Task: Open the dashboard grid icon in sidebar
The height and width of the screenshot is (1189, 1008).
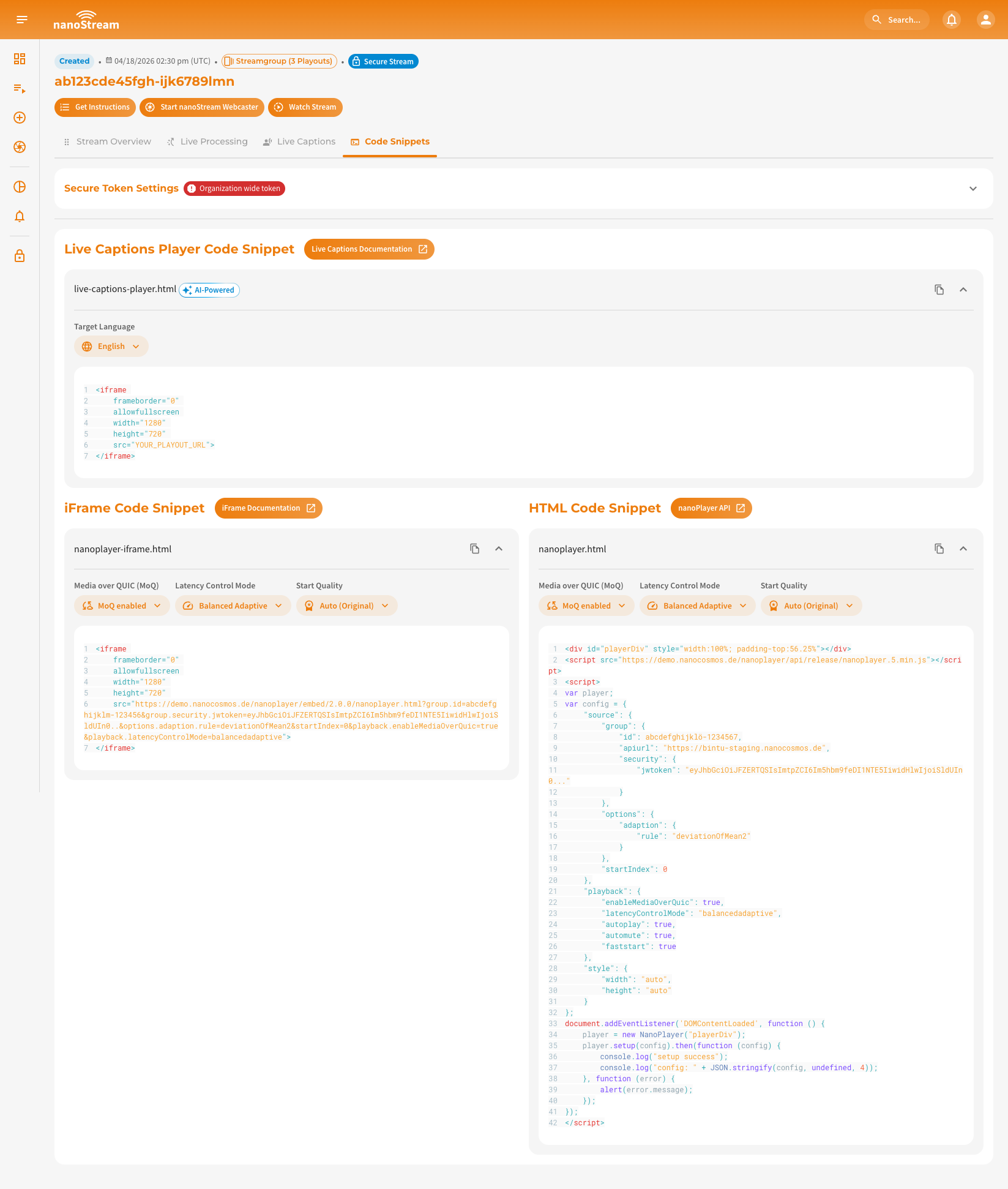Action: point(19,59)
